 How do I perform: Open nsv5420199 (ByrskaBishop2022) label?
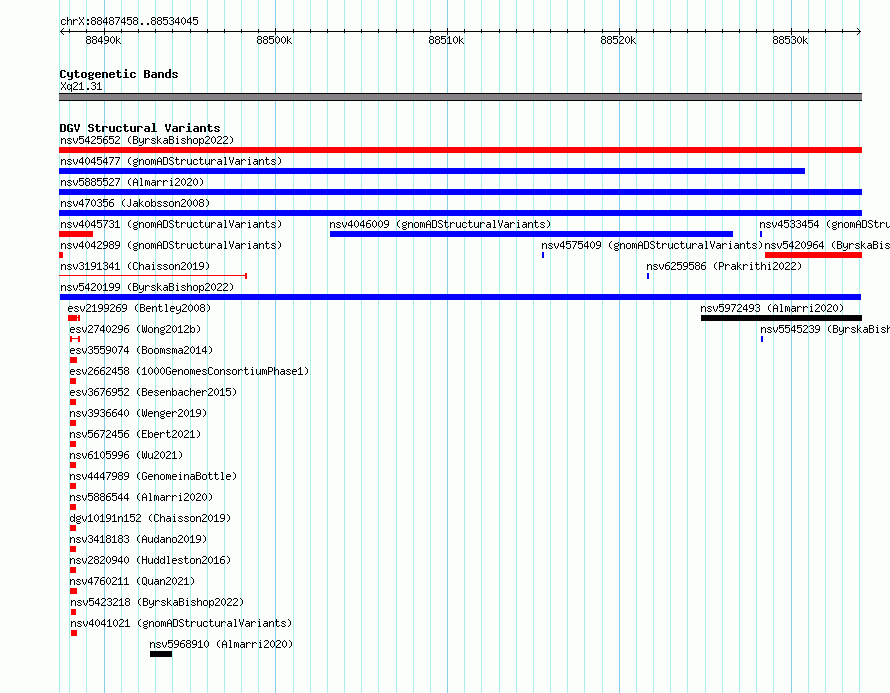[147, 287]
